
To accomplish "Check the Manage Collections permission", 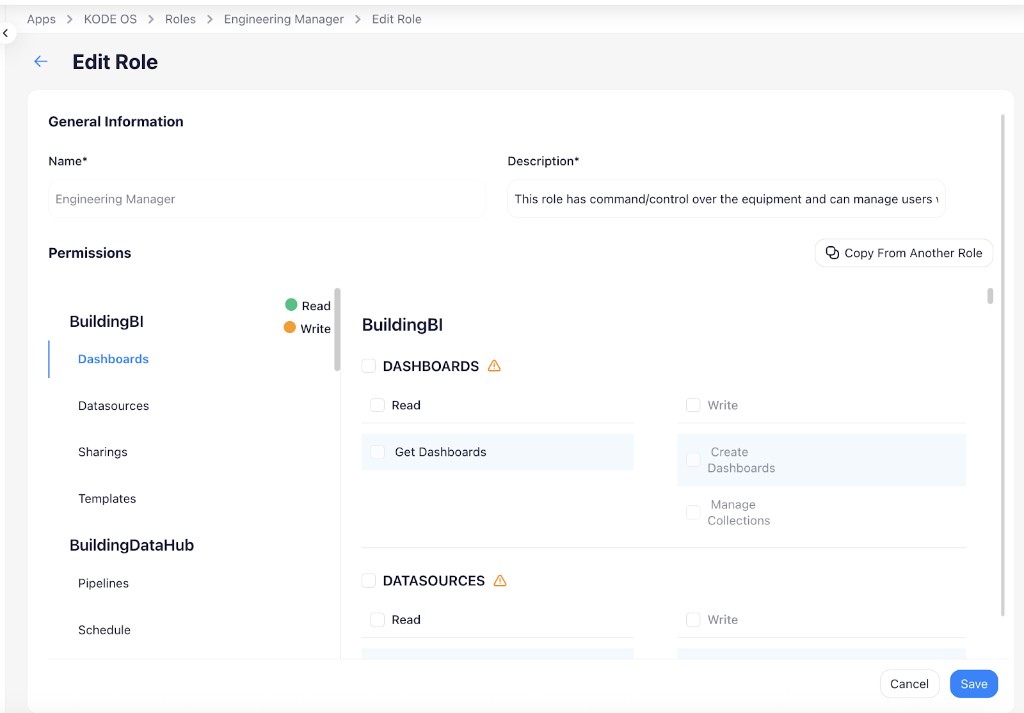I will pos(694,512).
